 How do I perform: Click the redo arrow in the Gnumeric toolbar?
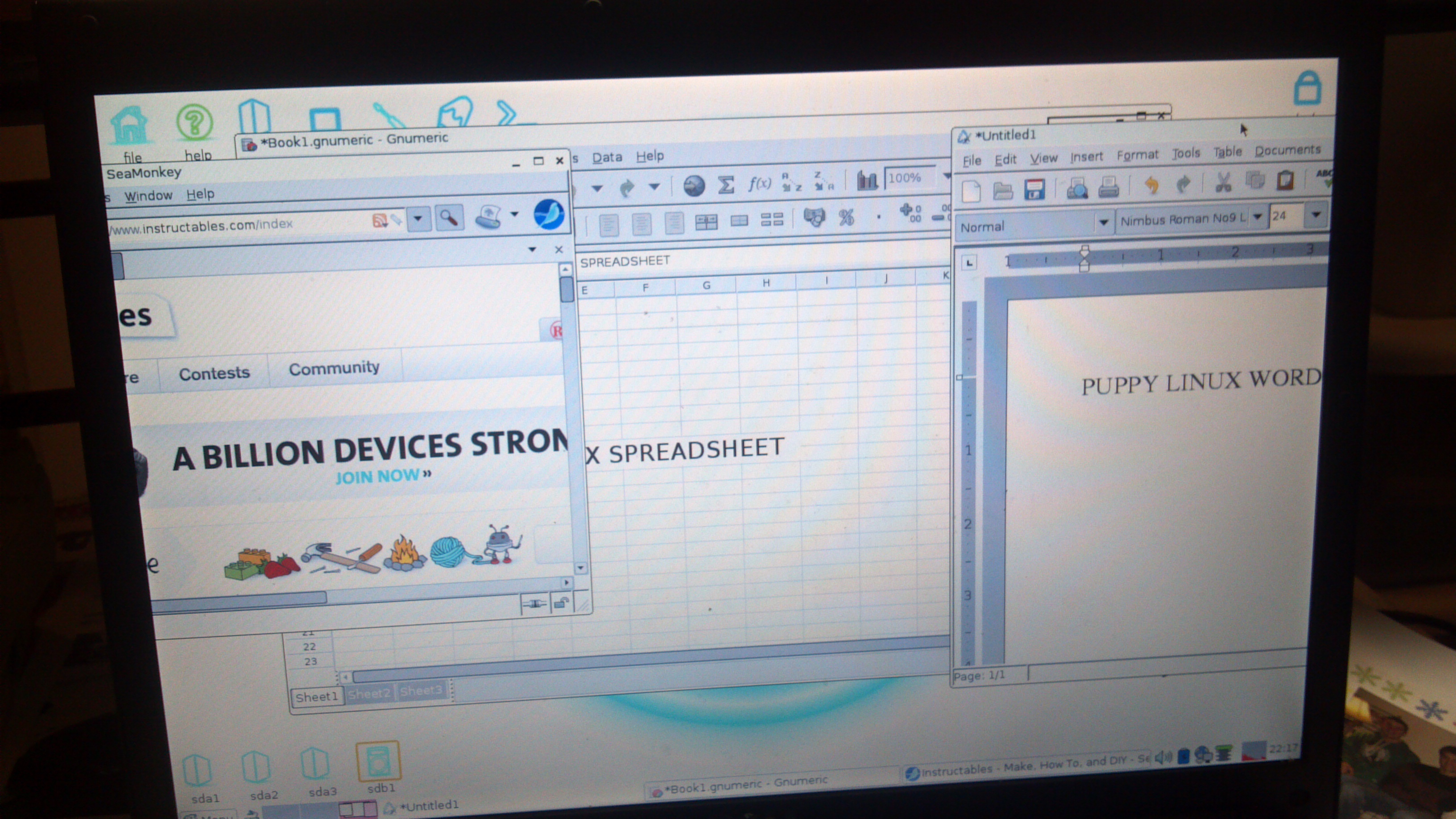click(x=626, y=188)
